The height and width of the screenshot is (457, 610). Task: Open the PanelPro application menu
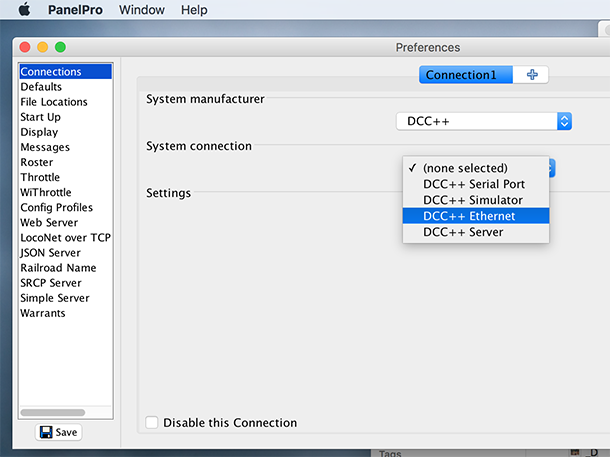[75, 9]
